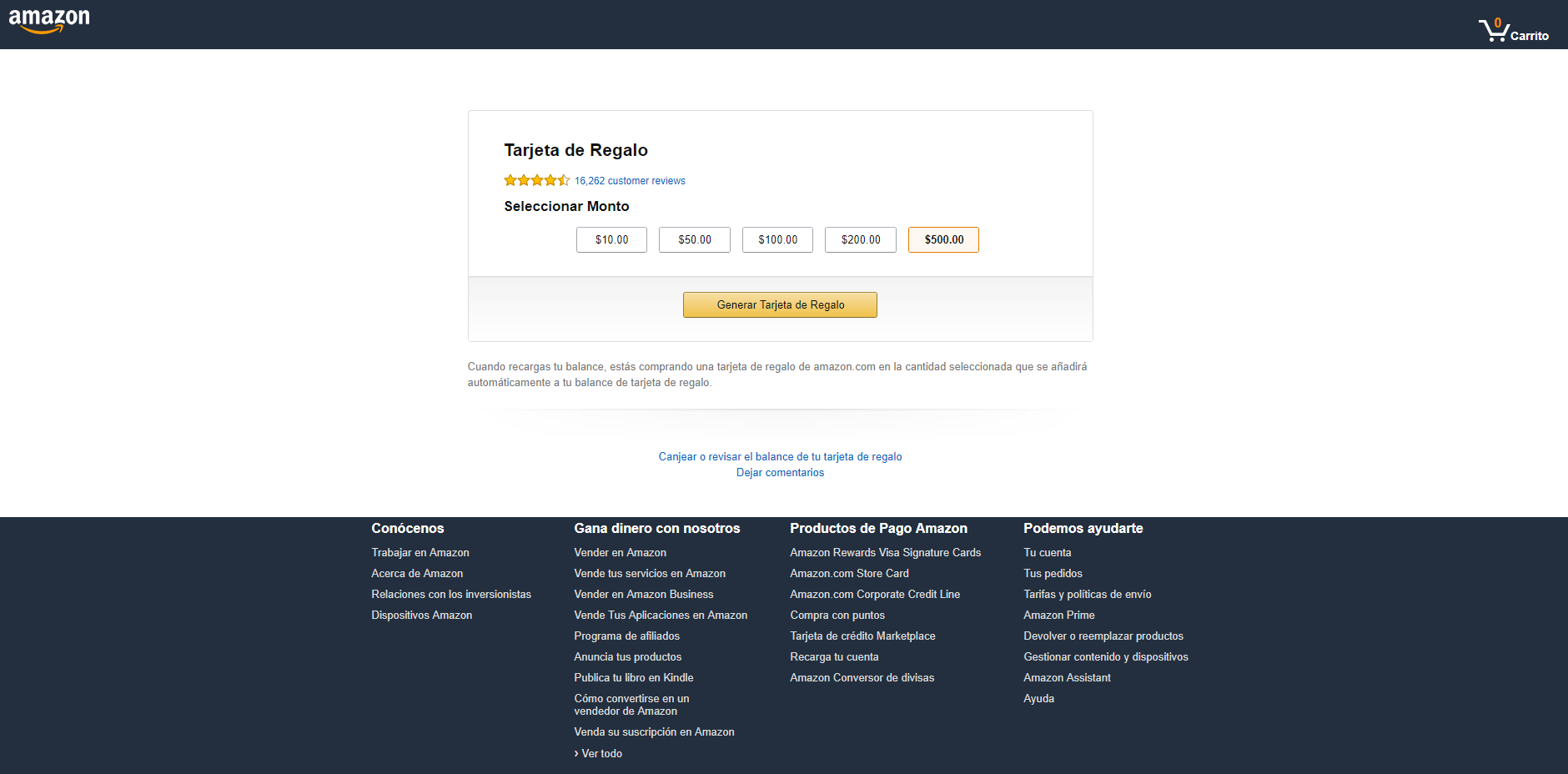Click the Conócenos footer heading
This screenshot has height=774, width=1568.
[408, 528]
